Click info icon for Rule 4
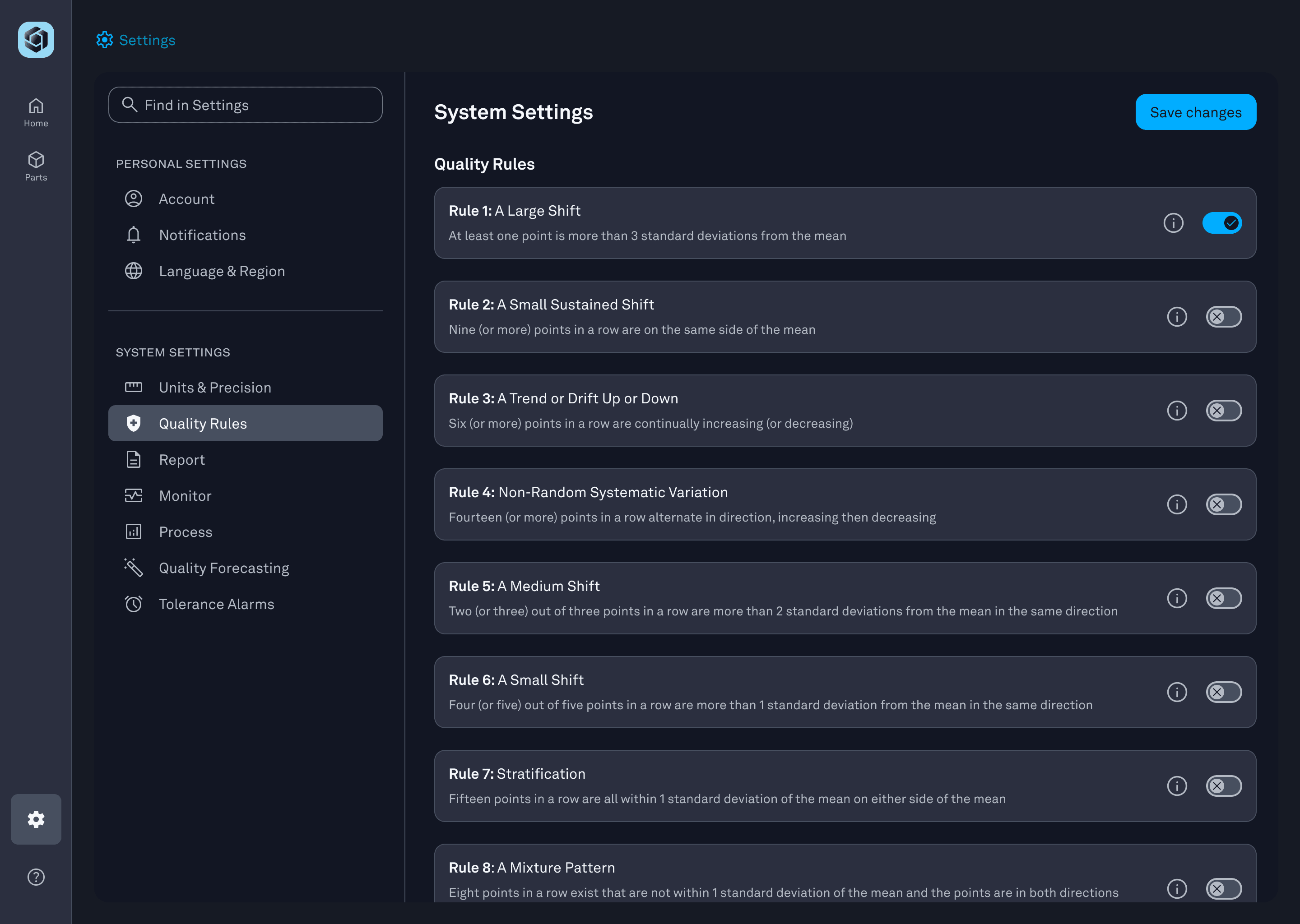 pyautogui.click(x=1176, y=505)
